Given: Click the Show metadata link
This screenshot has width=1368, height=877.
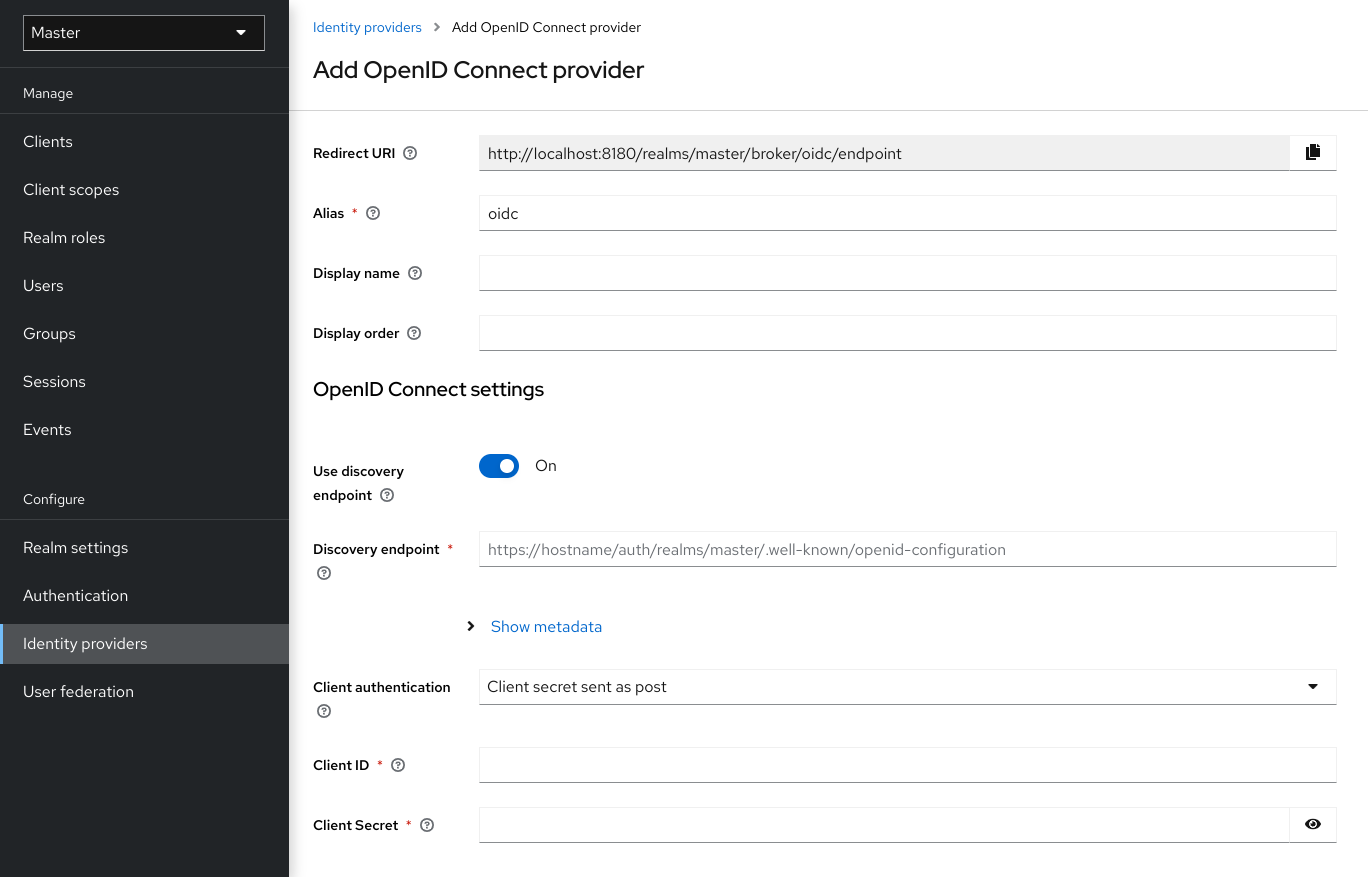Looking at the screenshot, I should (546, 626).
